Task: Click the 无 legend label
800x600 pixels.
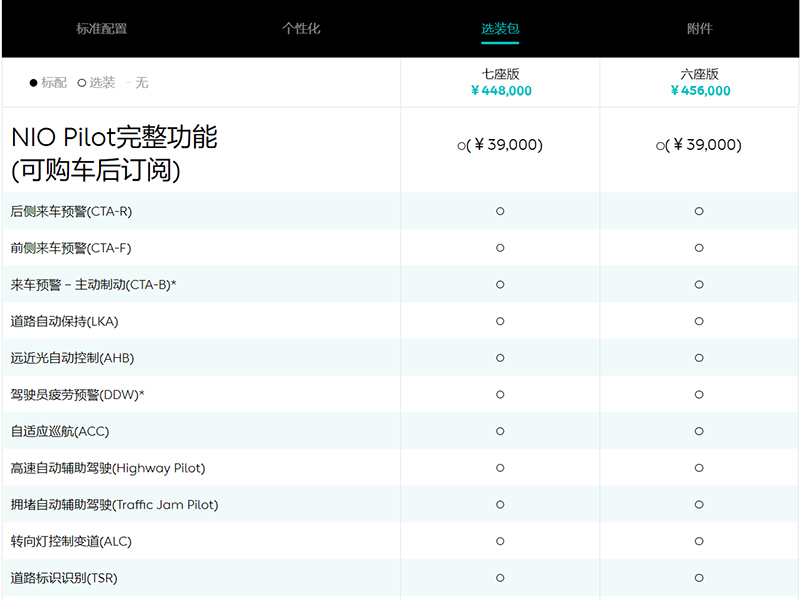Action: [142, 83]
